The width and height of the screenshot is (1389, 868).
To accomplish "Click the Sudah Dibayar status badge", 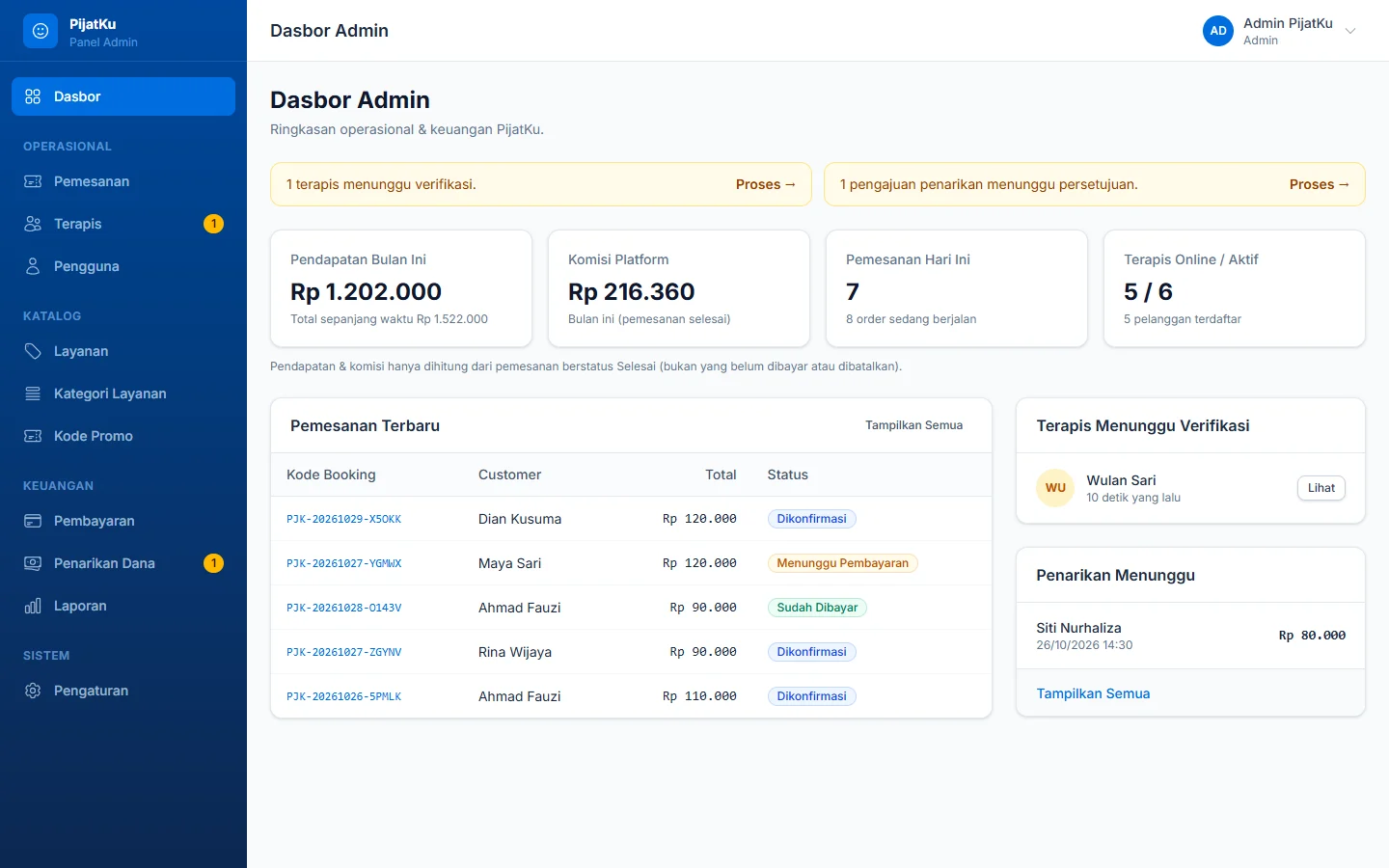I will 817,608.
